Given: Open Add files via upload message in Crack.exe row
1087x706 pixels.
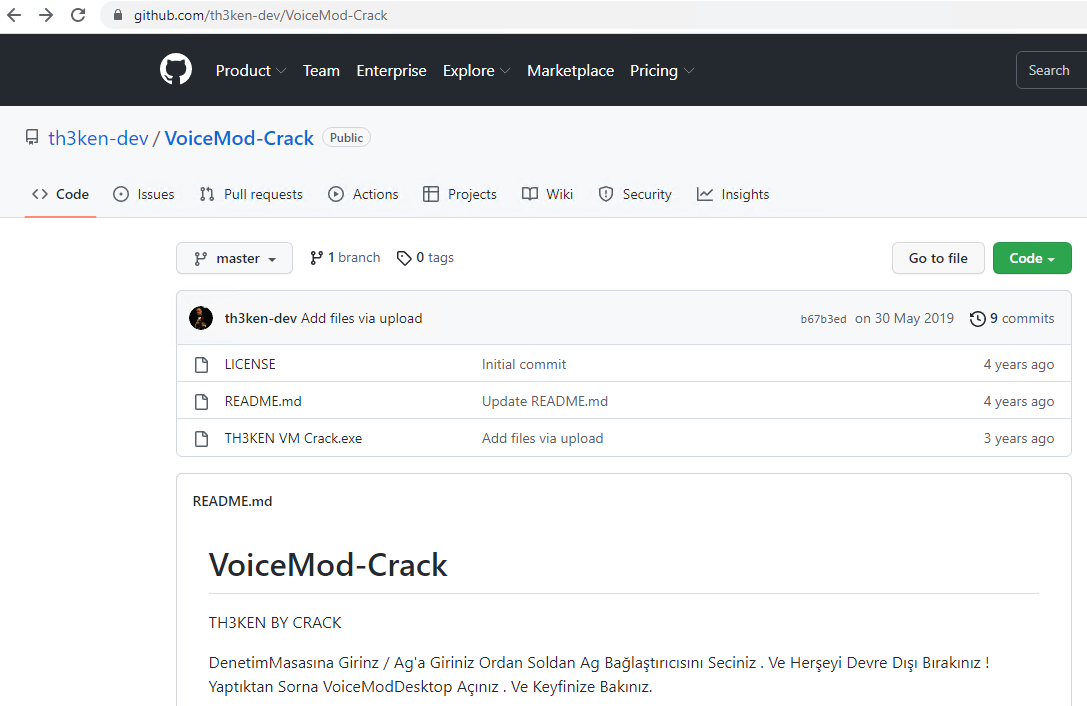Looking at the screenshot, I should pyautogui.click(x=542, y=438).
